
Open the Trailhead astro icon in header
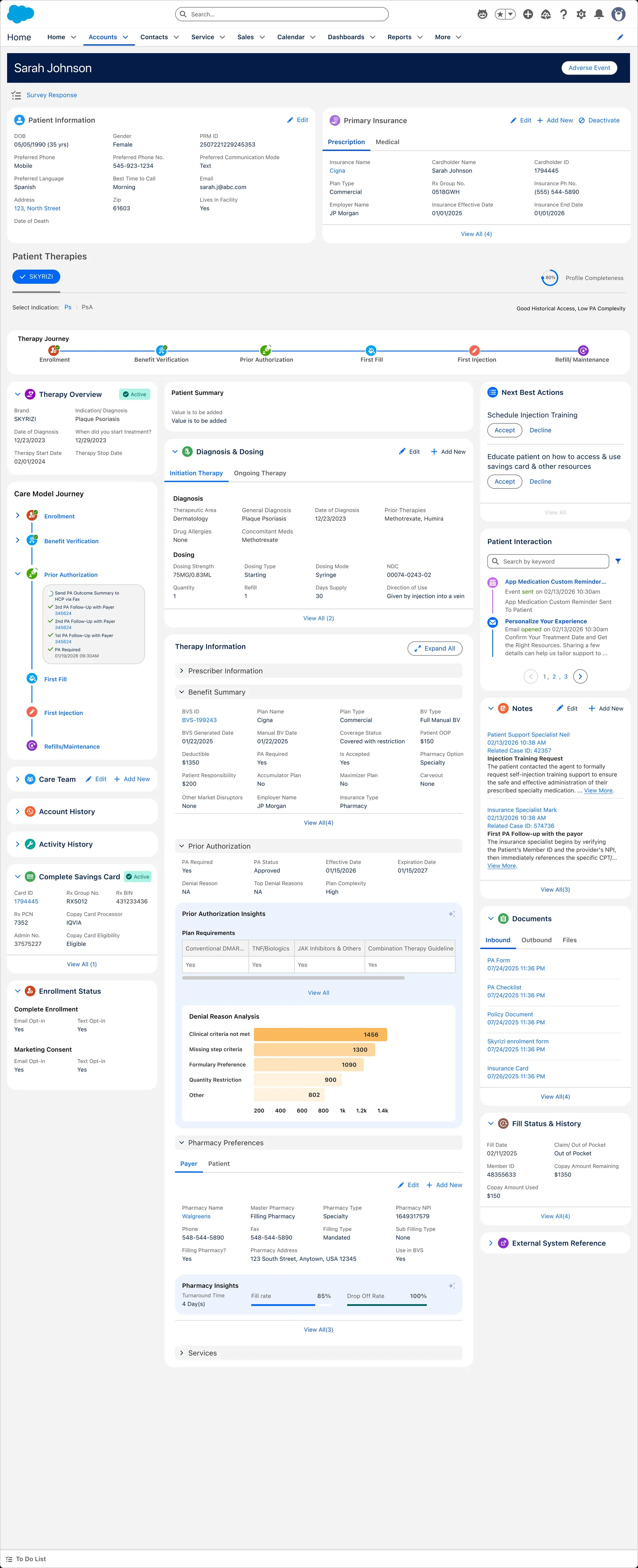coord(482,14)
